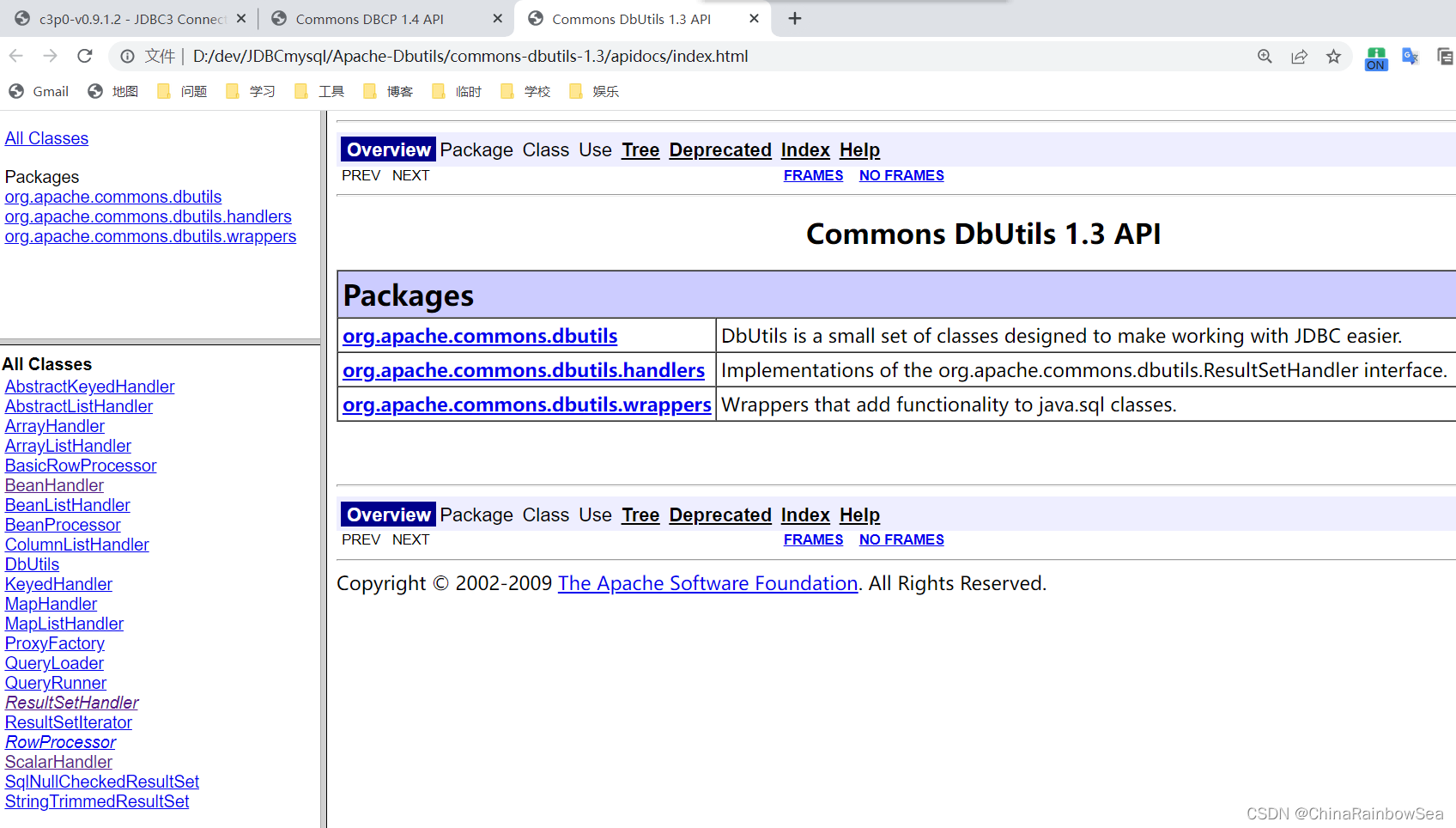
Task: Open the ArrayListHandler class
Action: coord(68,446)
